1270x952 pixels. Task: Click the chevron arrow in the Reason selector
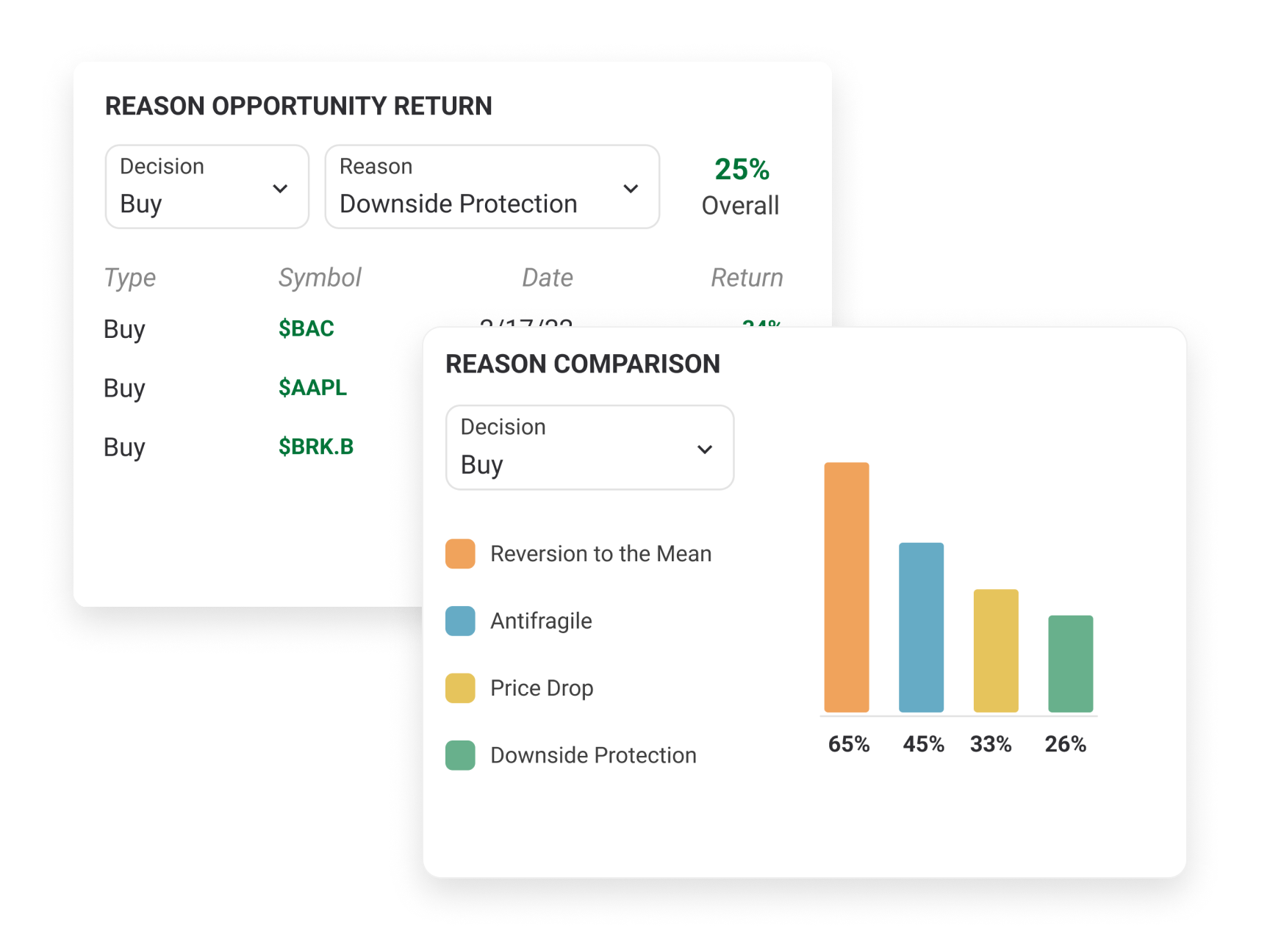(x=631, y=189)
